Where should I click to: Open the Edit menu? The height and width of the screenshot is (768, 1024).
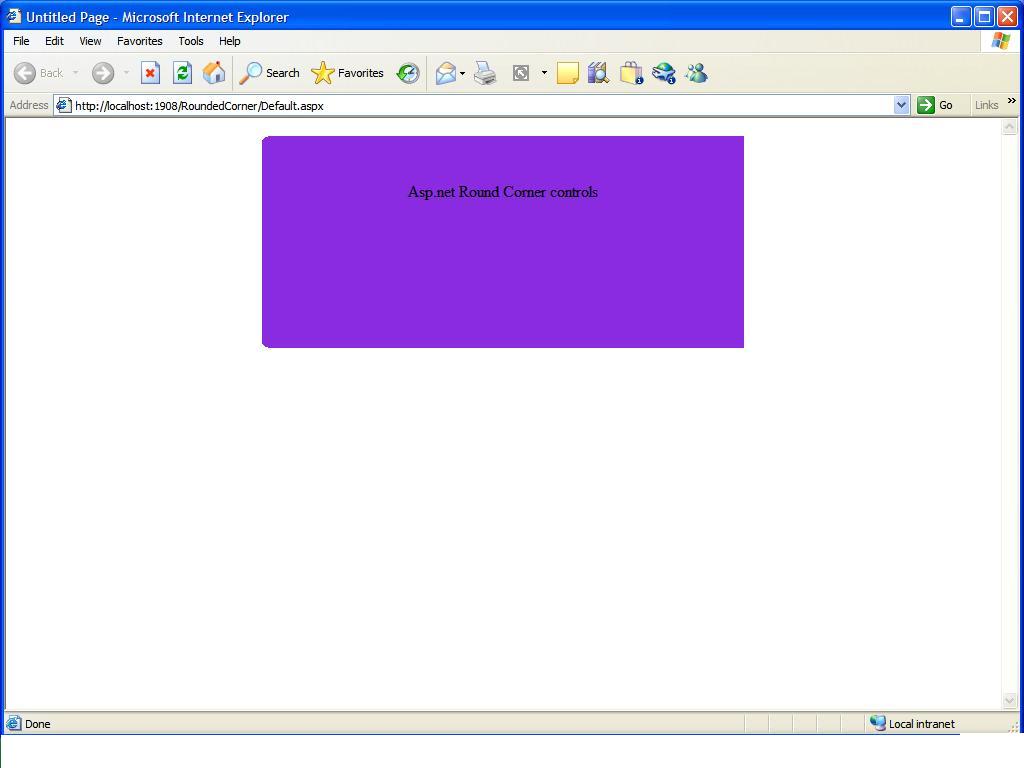pos(54,41)
